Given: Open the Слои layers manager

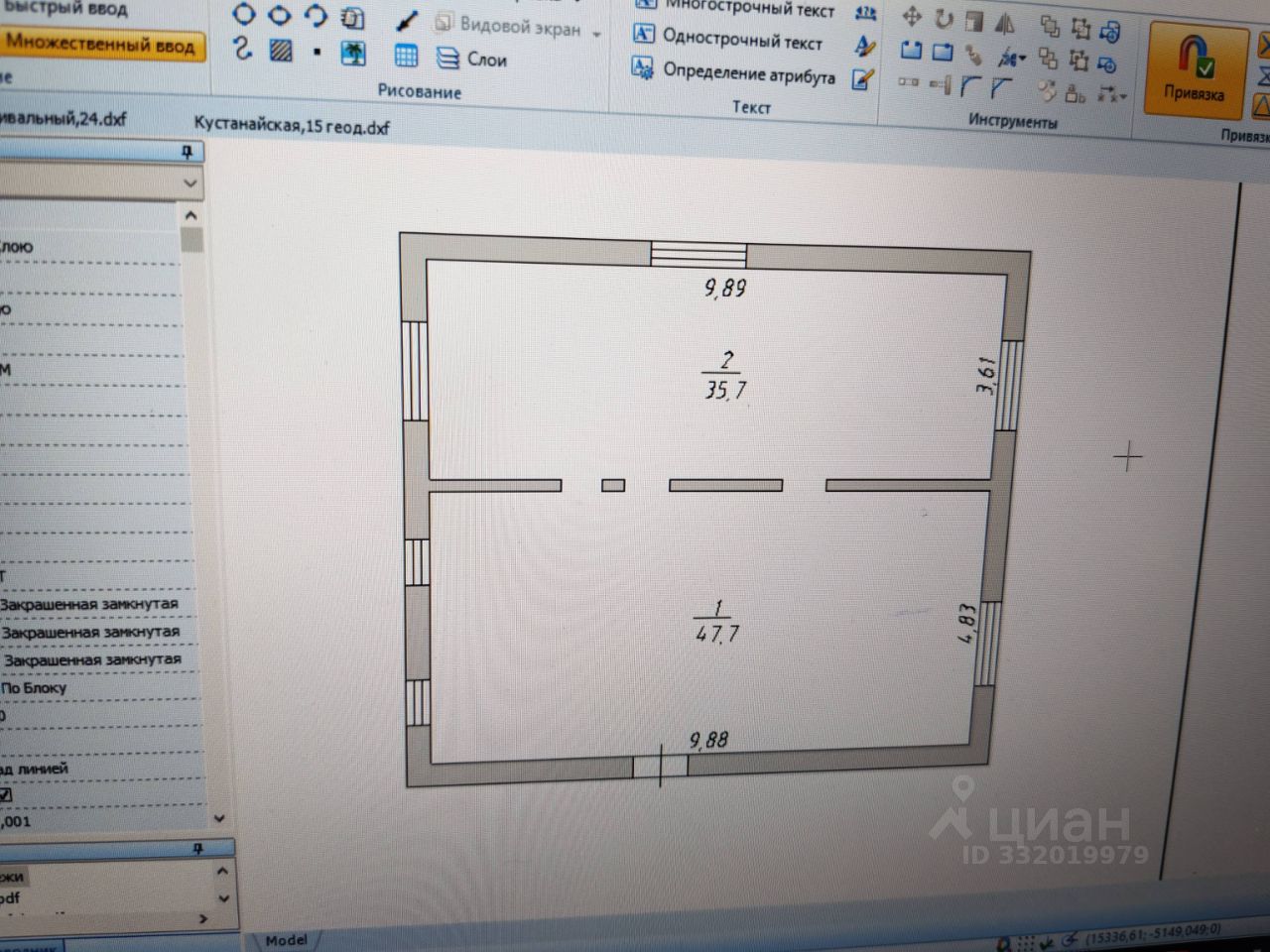Looking at the screenshot, I should tap(472, 59).
